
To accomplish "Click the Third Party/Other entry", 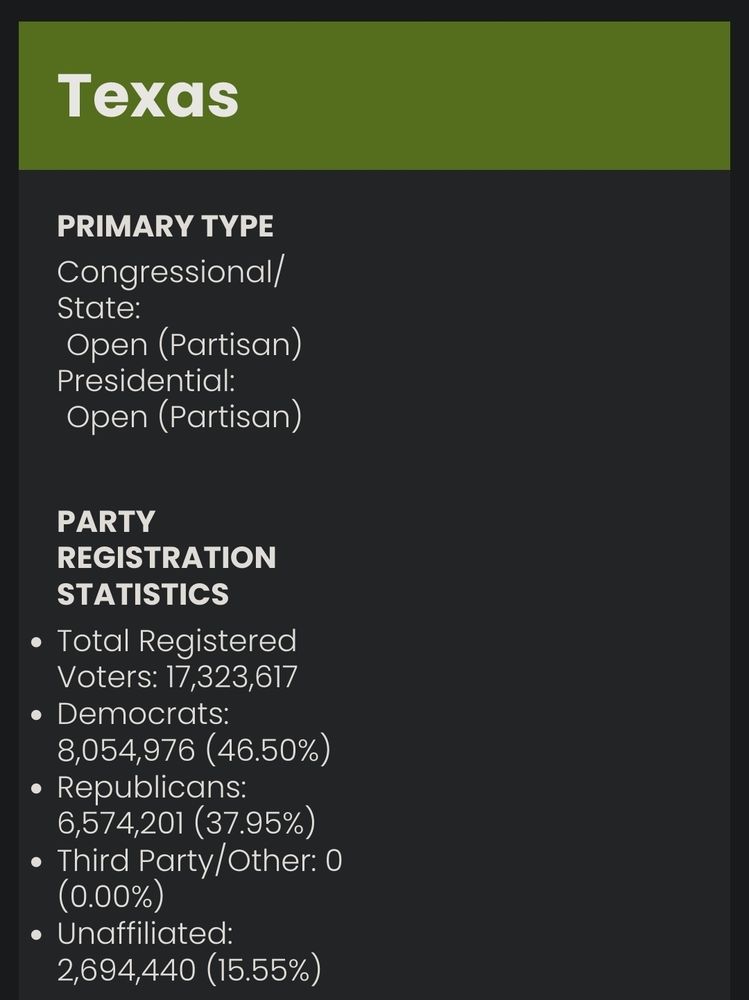I will (200, 878).
